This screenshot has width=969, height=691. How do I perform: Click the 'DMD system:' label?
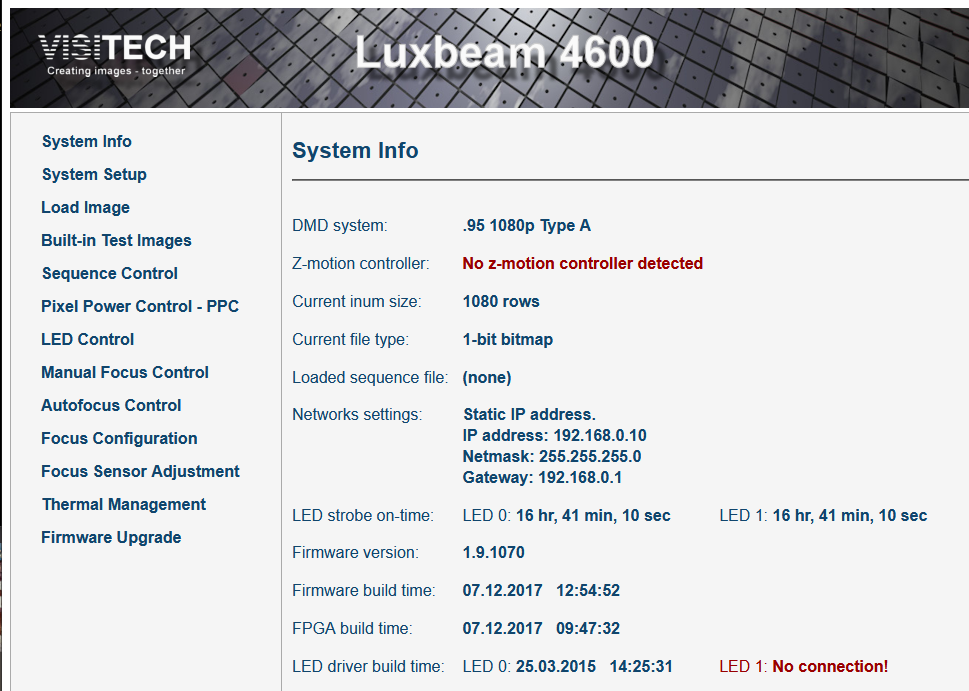point(339,226)
